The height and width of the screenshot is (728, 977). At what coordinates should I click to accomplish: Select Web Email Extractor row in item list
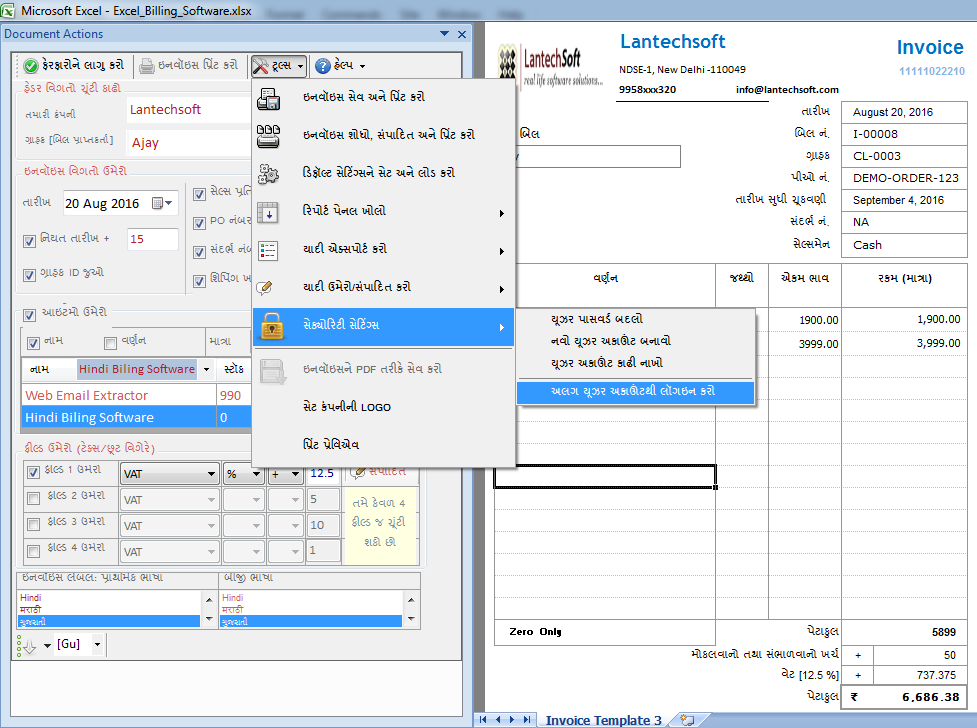pos(136,395)
